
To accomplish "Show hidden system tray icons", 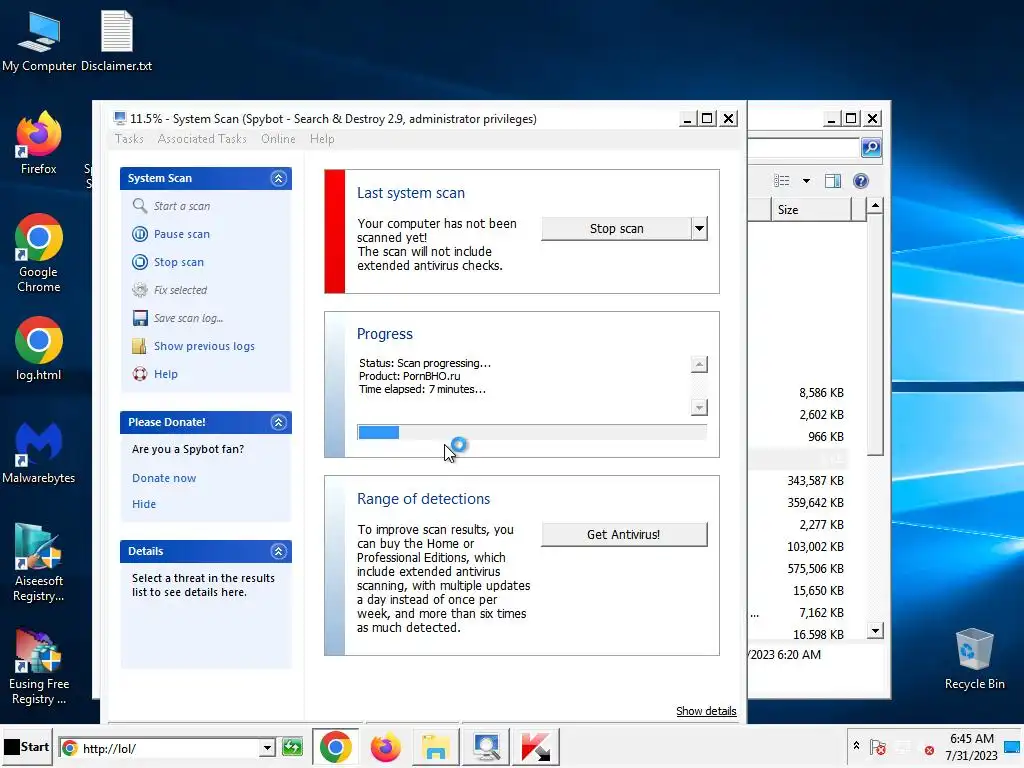I will [856, 745].
